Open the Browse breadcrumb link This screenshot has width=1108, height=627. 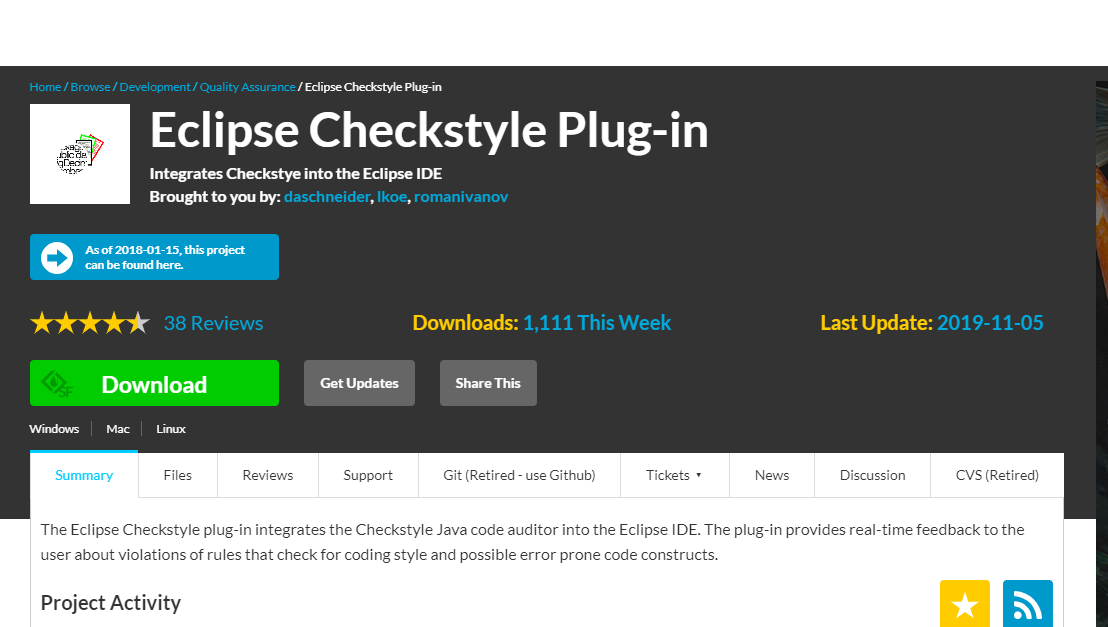[90, 87]
